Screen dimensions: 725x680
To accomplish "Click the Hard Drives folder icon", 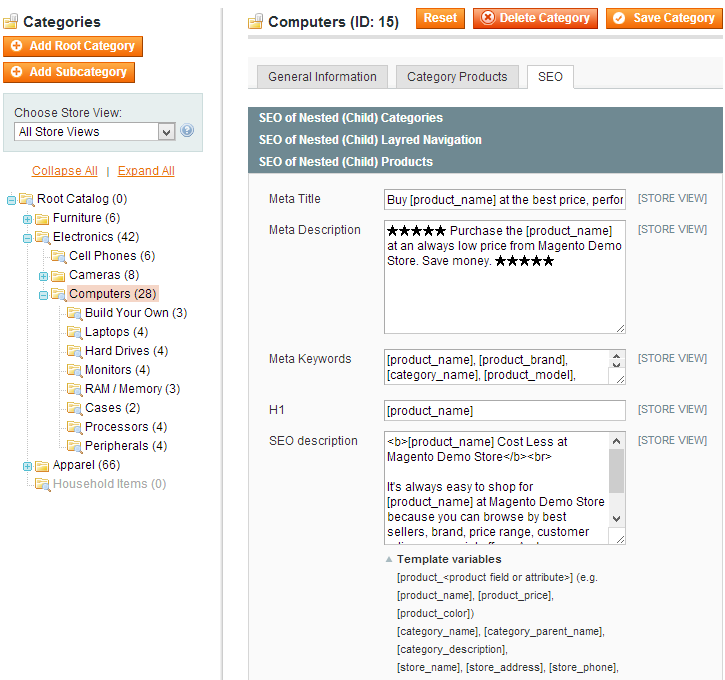I will (x=75, y=351).
